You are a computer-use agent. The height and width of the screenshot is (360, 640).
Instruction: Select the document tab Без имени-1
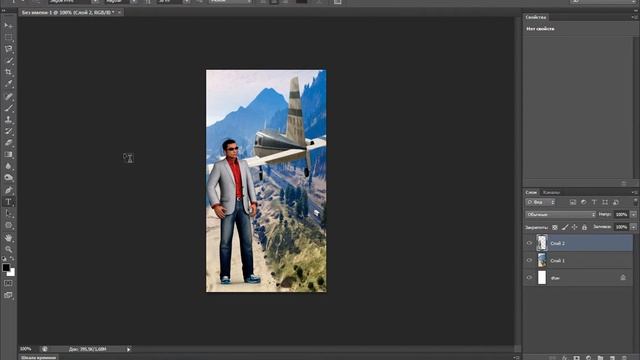(68, 13)
